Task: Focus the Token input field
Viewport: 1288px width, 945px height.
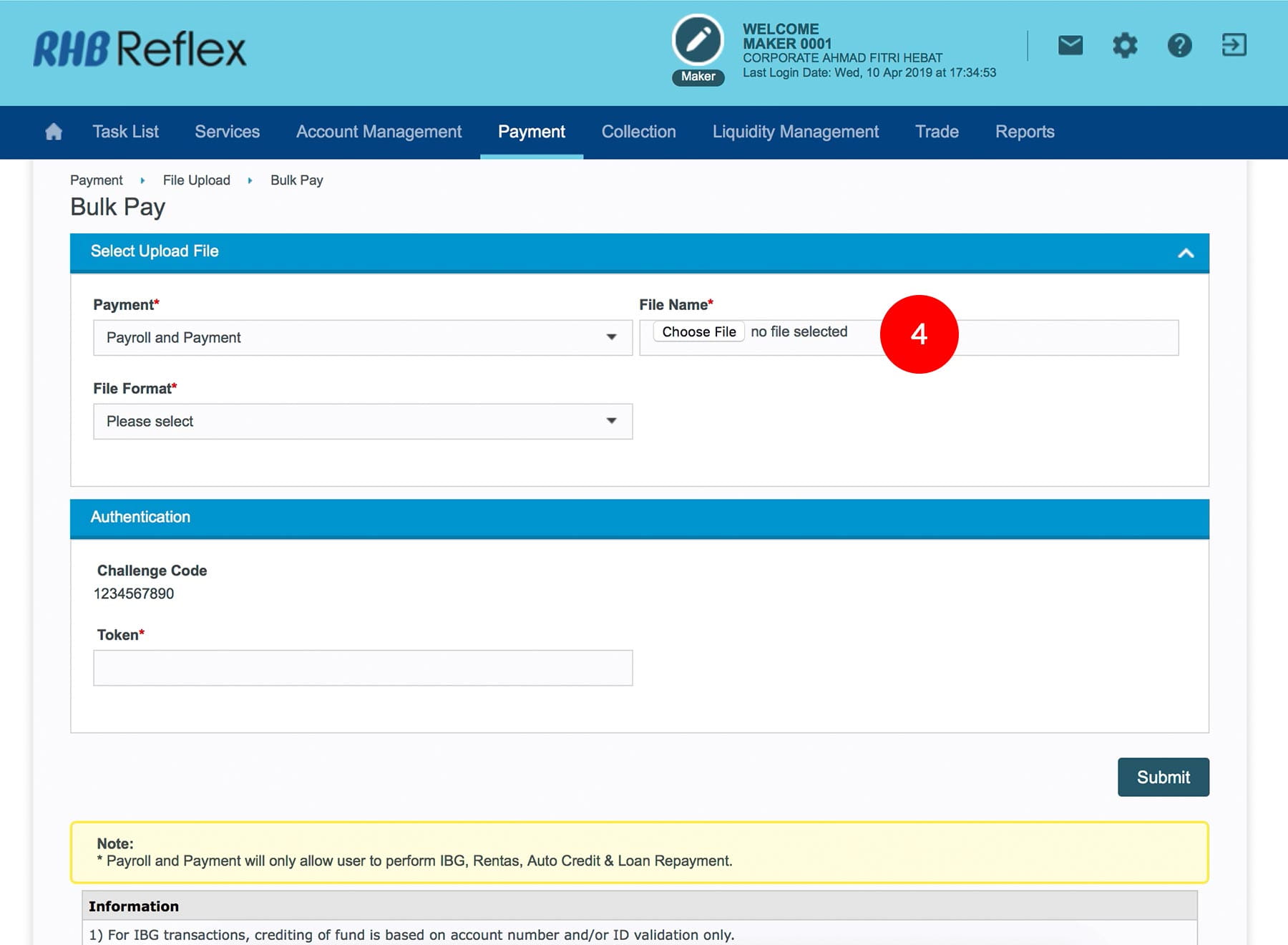Action: pyautogui.click(x=362, y=668)
